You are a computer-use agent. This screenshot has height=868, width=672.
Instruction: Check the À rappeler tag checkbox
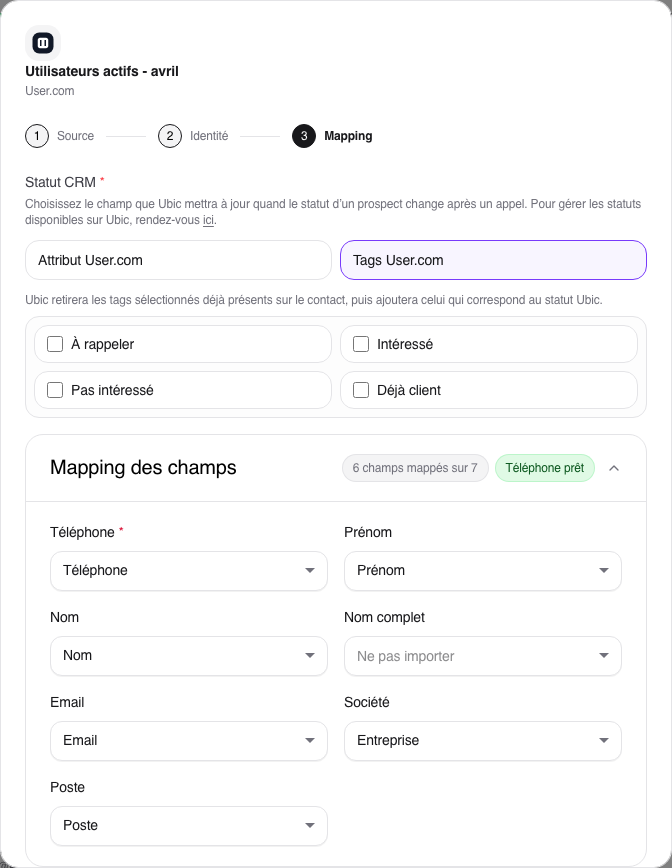(x=55, y=344)
